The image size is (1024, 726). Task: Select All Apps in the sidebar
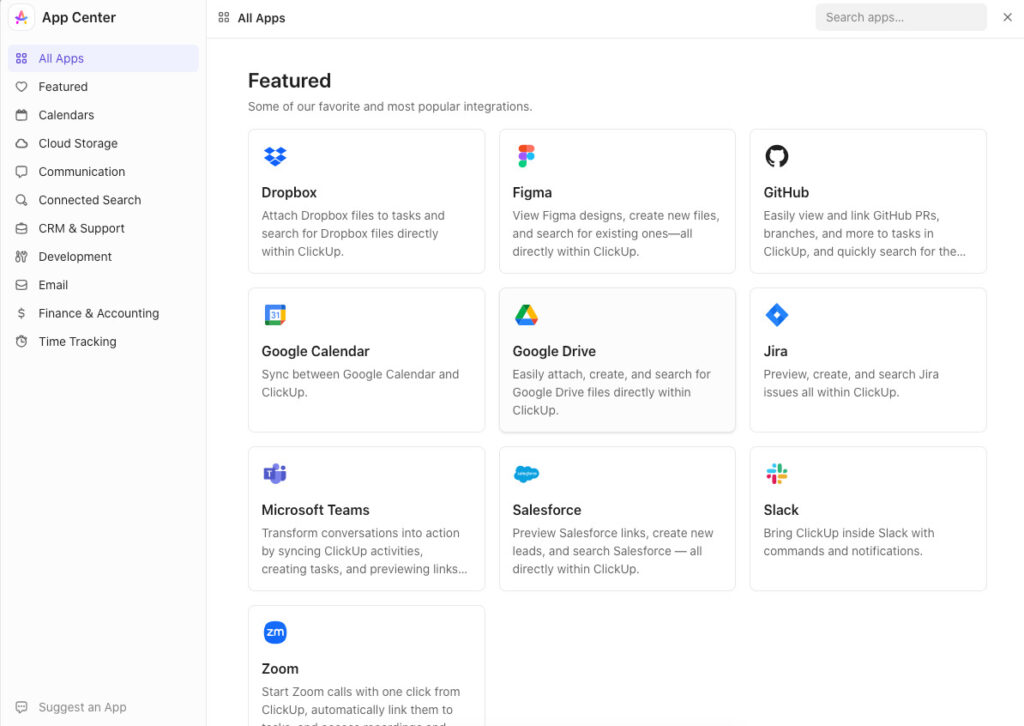[x=103, y=58]
